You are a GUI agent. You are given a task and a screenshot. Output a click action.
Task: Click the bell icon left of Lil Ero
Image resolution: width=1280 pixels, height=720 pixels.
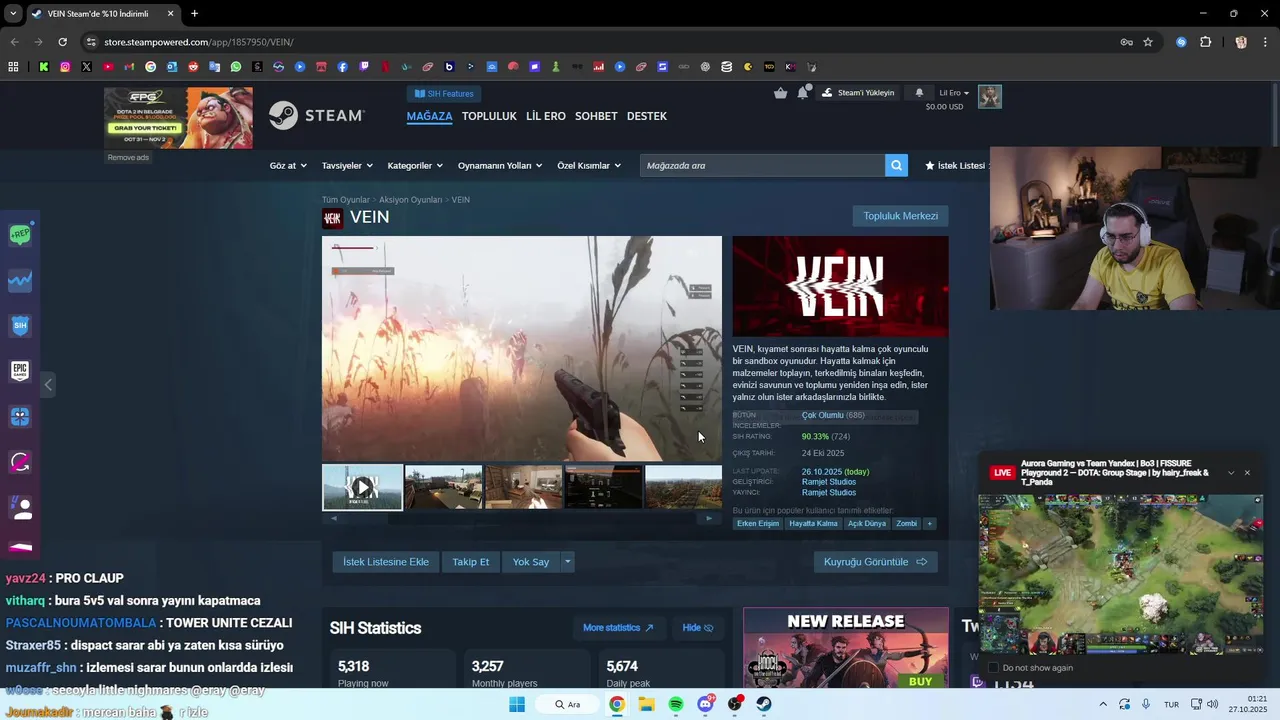(919, 93)
